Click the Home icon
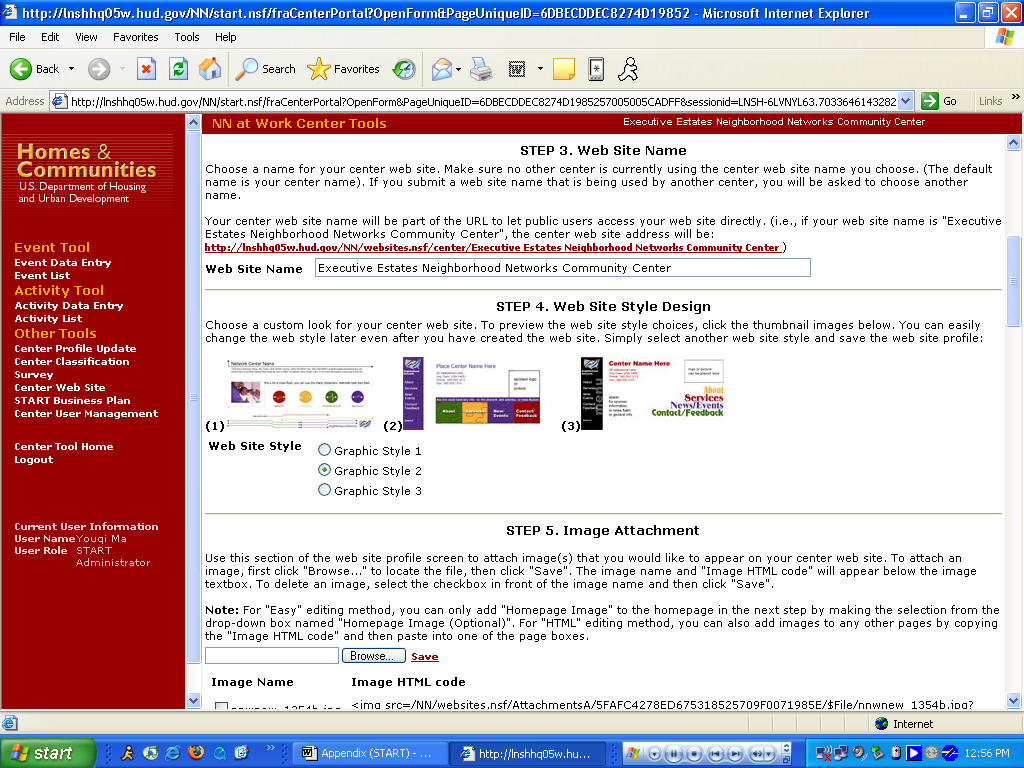This screenshot has width=1024, height=768. click(x=210, y=69)
